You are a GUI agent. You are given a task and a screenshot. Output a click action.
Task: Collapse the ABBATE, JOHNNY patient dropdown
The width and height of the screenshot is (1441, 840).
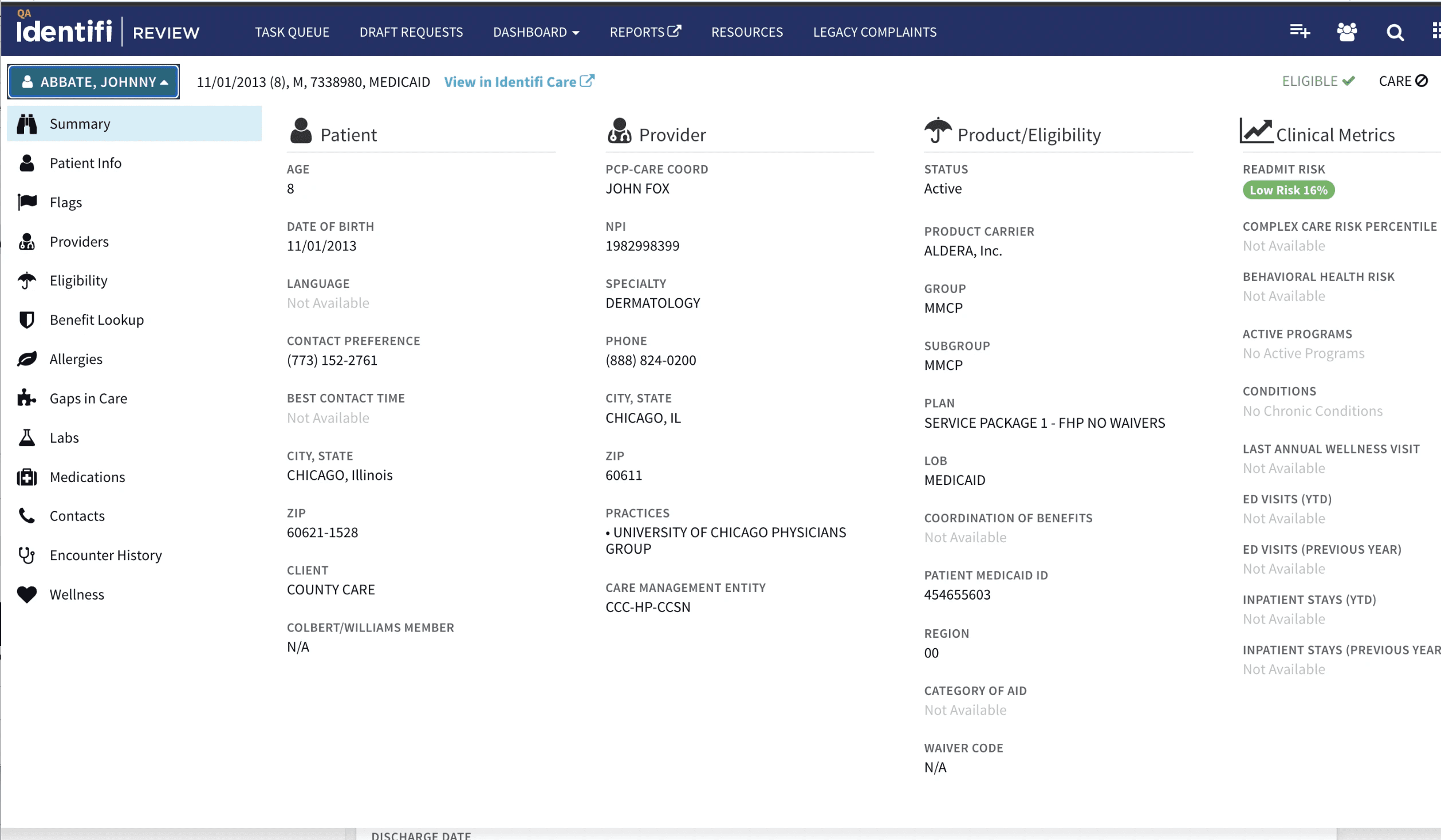point(94,82)
